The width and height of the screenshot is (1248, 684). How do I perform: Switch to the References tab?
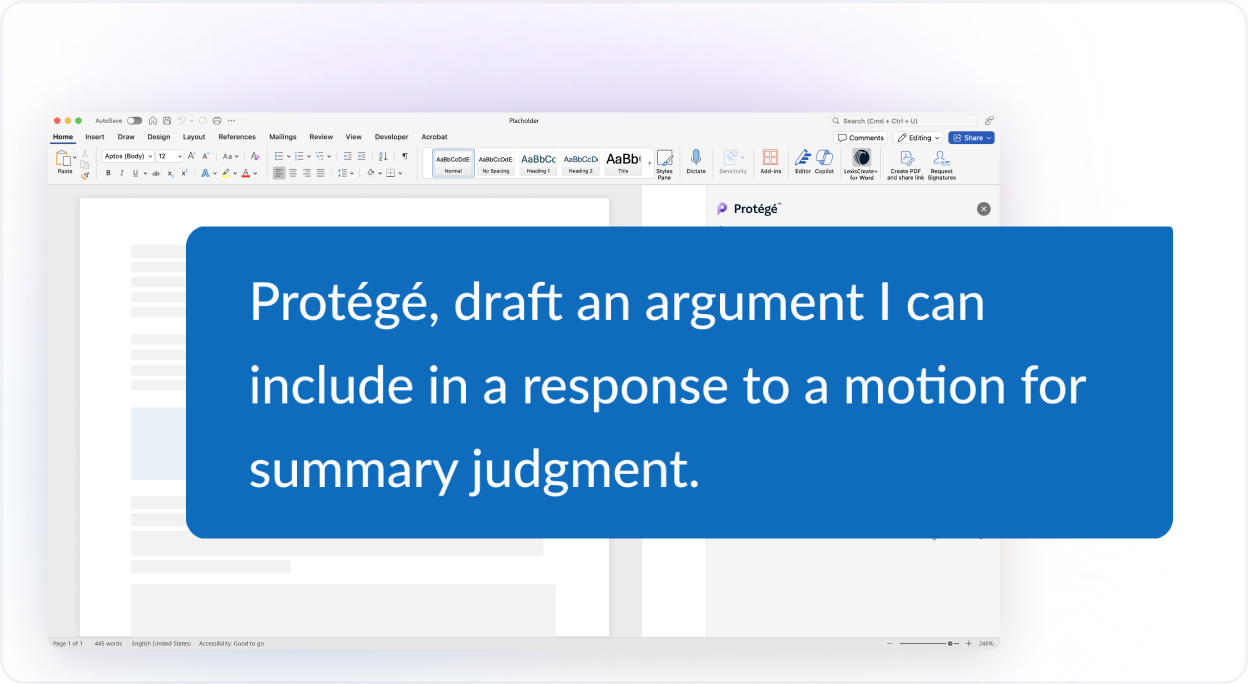coord(237,137)
